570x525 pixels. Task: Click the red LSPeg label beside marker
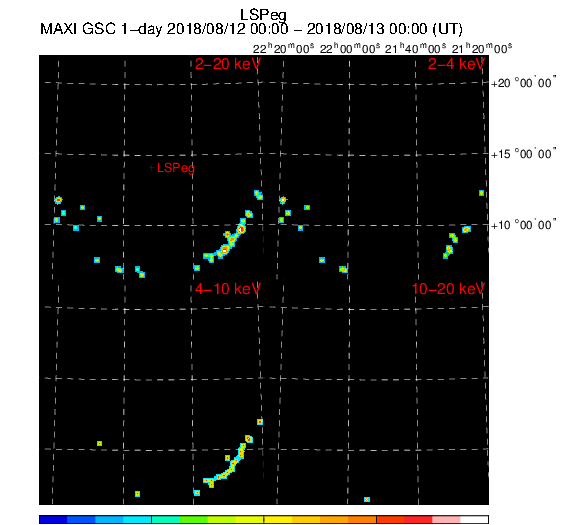pos(176,168)
